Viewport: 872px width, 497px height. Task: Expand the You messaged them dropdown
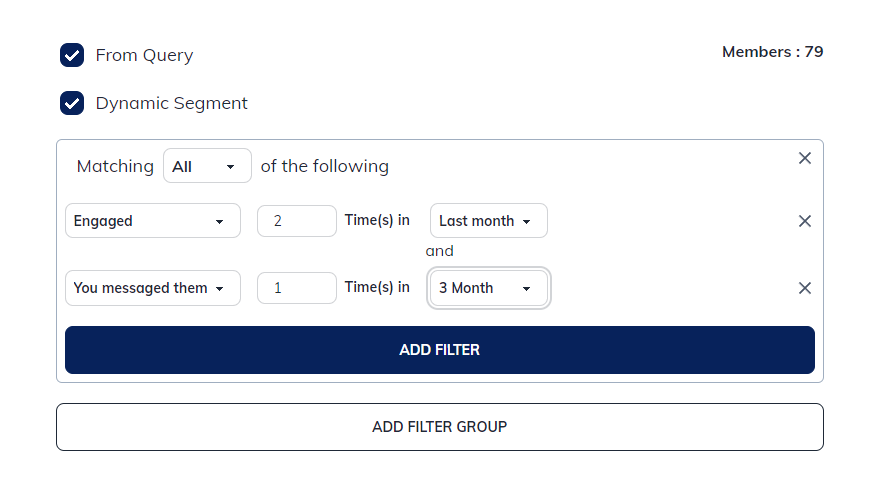(x=152, y=288)
